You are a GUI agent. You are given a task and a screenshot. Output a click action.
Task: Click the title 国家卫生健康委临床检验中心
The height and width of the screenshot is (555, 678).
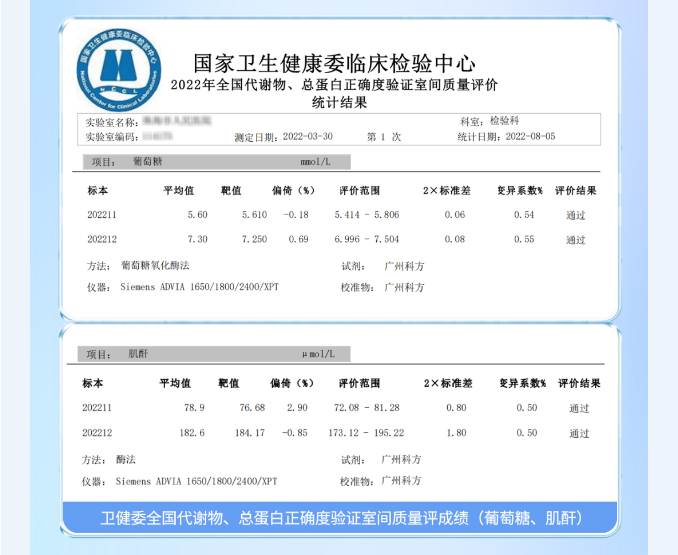click(333, 64)
